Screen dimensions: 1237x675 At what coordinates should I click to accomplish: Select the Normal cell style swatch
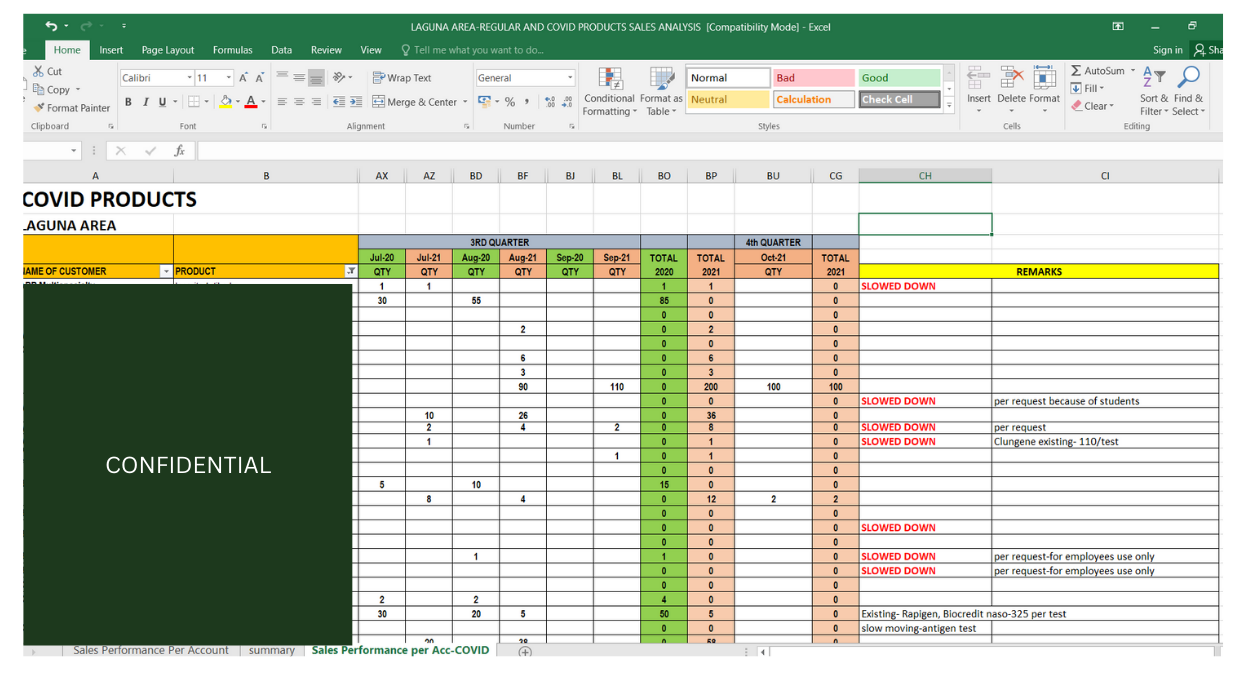pos(727,78)
